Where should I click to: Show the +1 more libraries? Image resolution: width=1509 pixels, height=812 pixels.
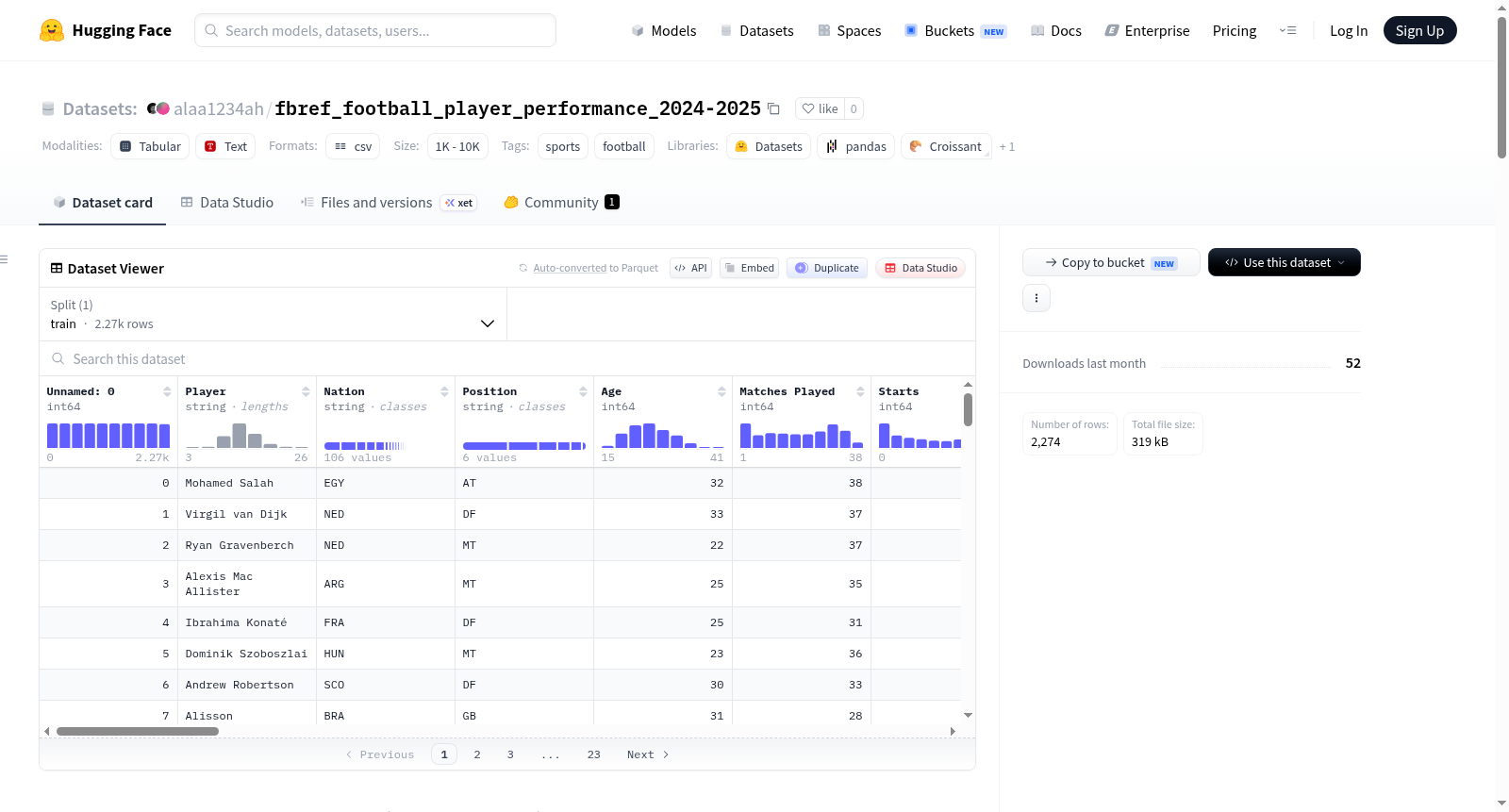click(1007, 146)
